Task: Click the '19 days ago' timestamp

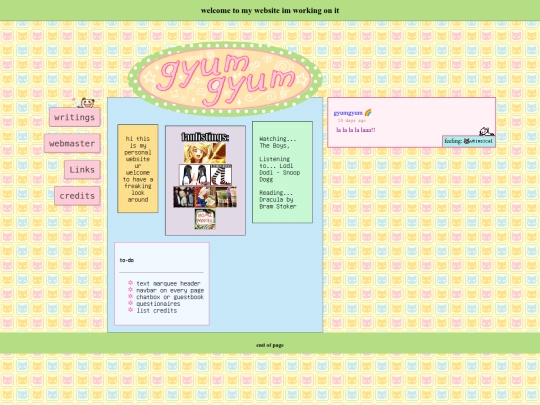Action: pyautogui.click(x=352, y=121)
